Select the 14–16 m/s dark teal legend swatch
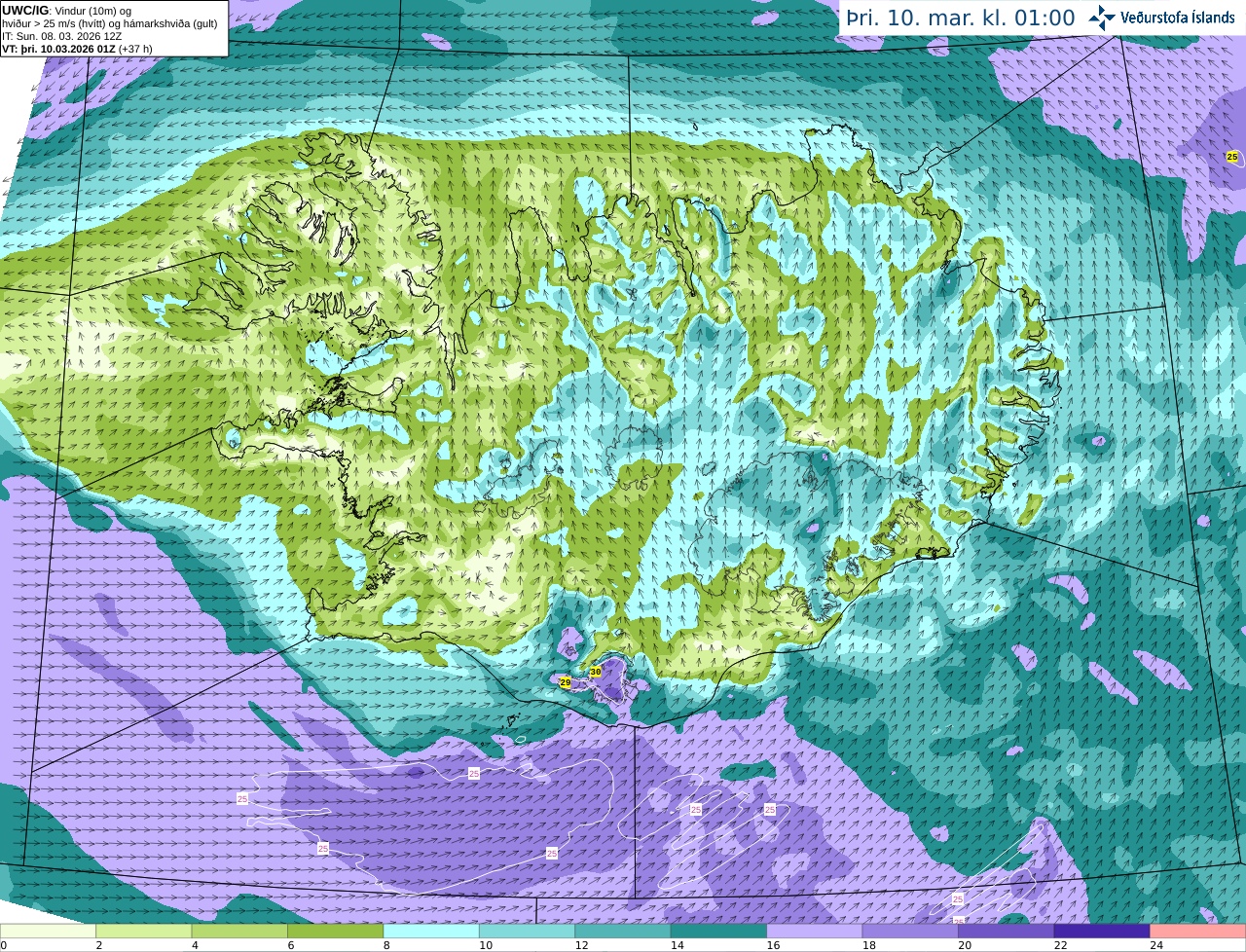The width and height of the screenshot is (1246, 952). [x=718, y=931]
